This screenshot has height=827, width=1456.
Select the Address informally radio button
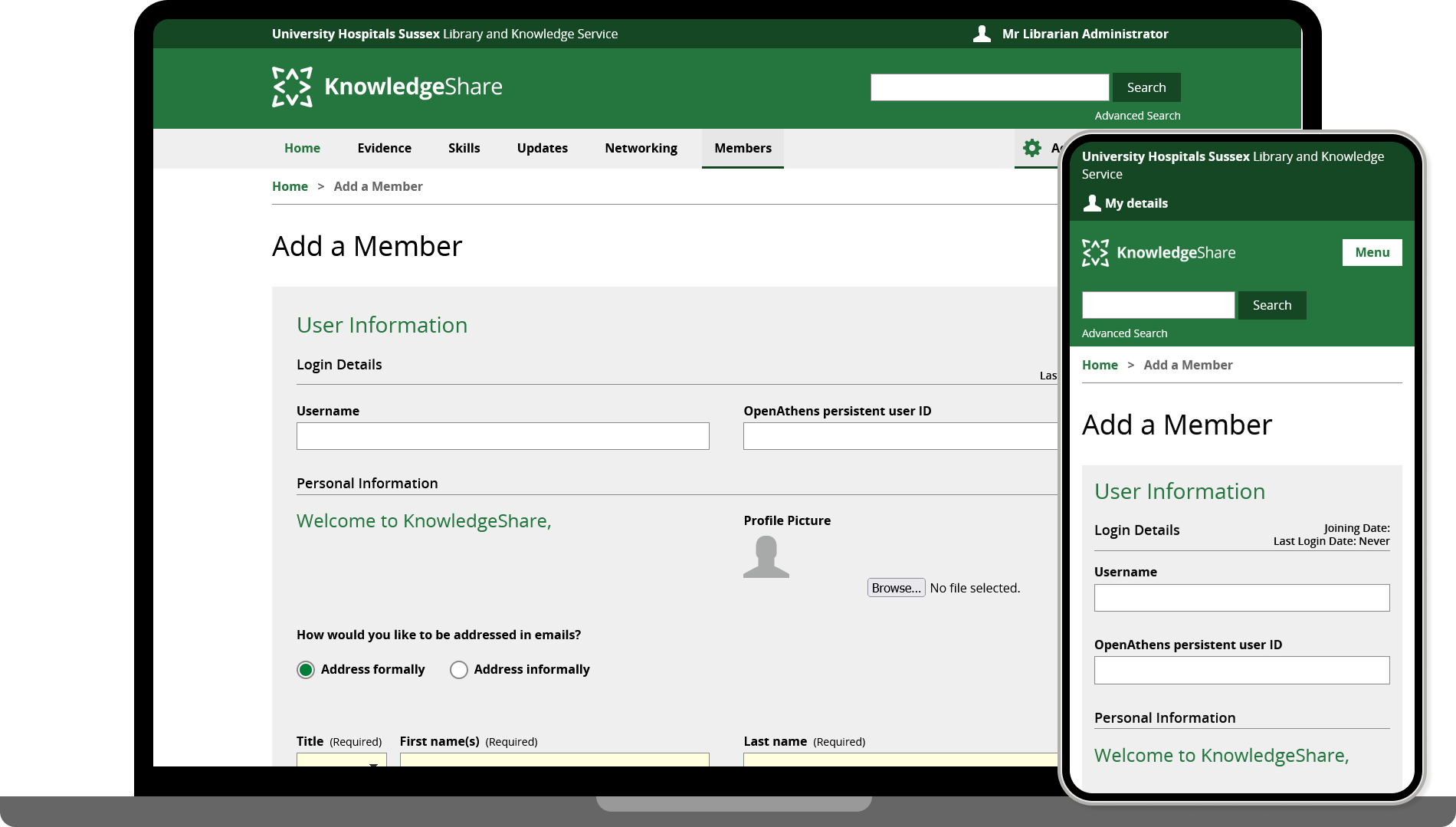[x=459, y=670]
